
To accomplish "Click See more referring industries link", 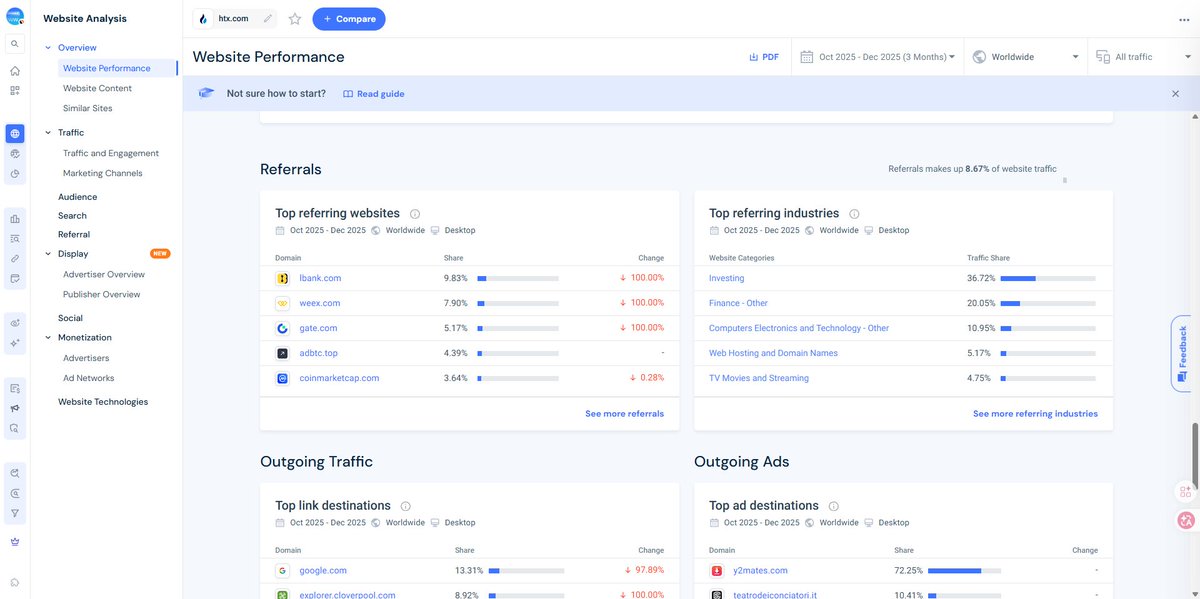I will 1035,413.
